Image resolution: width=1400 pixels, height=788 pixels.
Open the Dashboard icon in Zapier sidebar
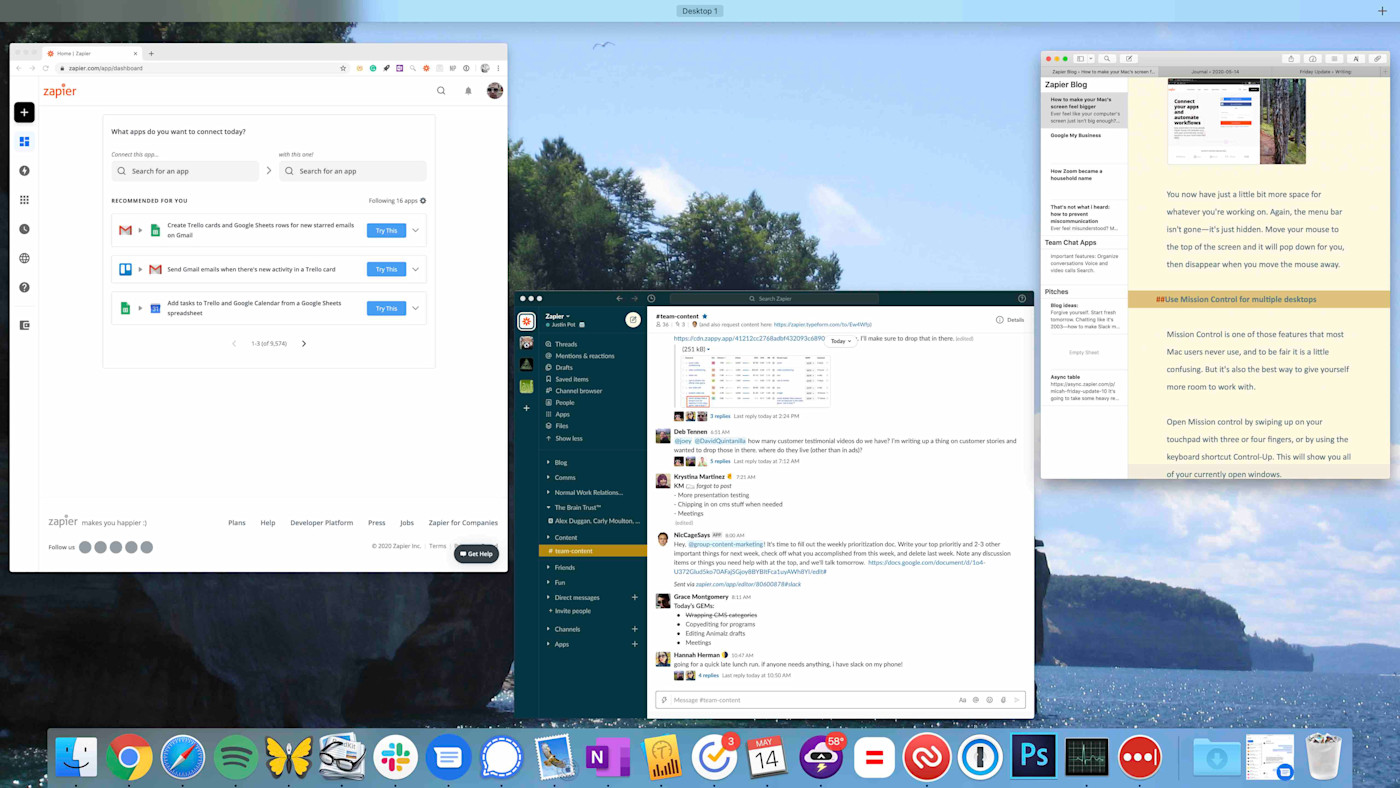click(x=24, y=142)
